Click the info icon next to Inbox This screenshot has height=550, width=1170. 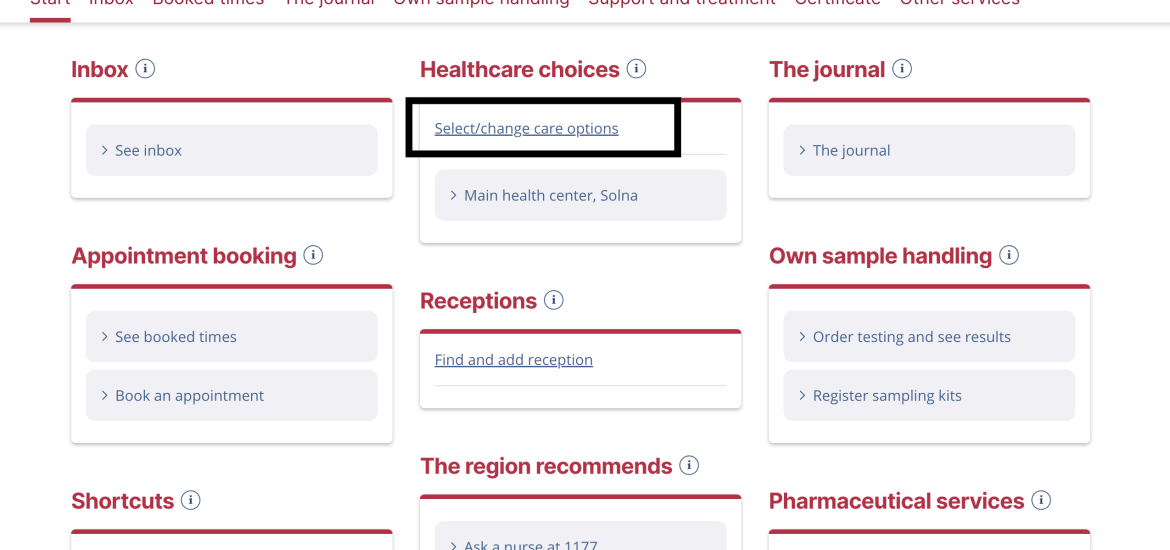coord(145,69)
